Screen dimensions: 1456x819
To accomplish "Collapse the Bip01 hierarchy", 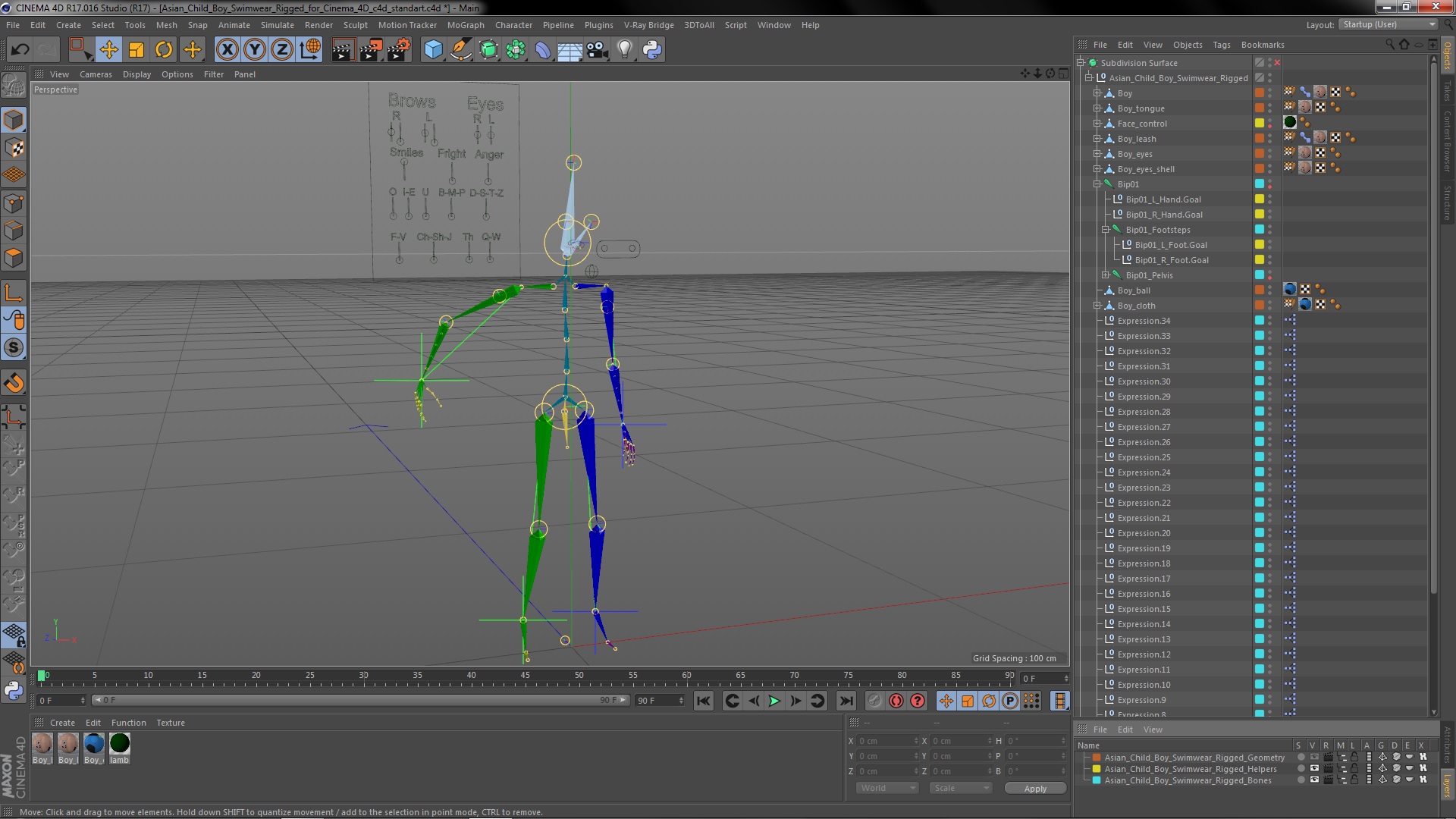I will click(x=1097, y=184).
